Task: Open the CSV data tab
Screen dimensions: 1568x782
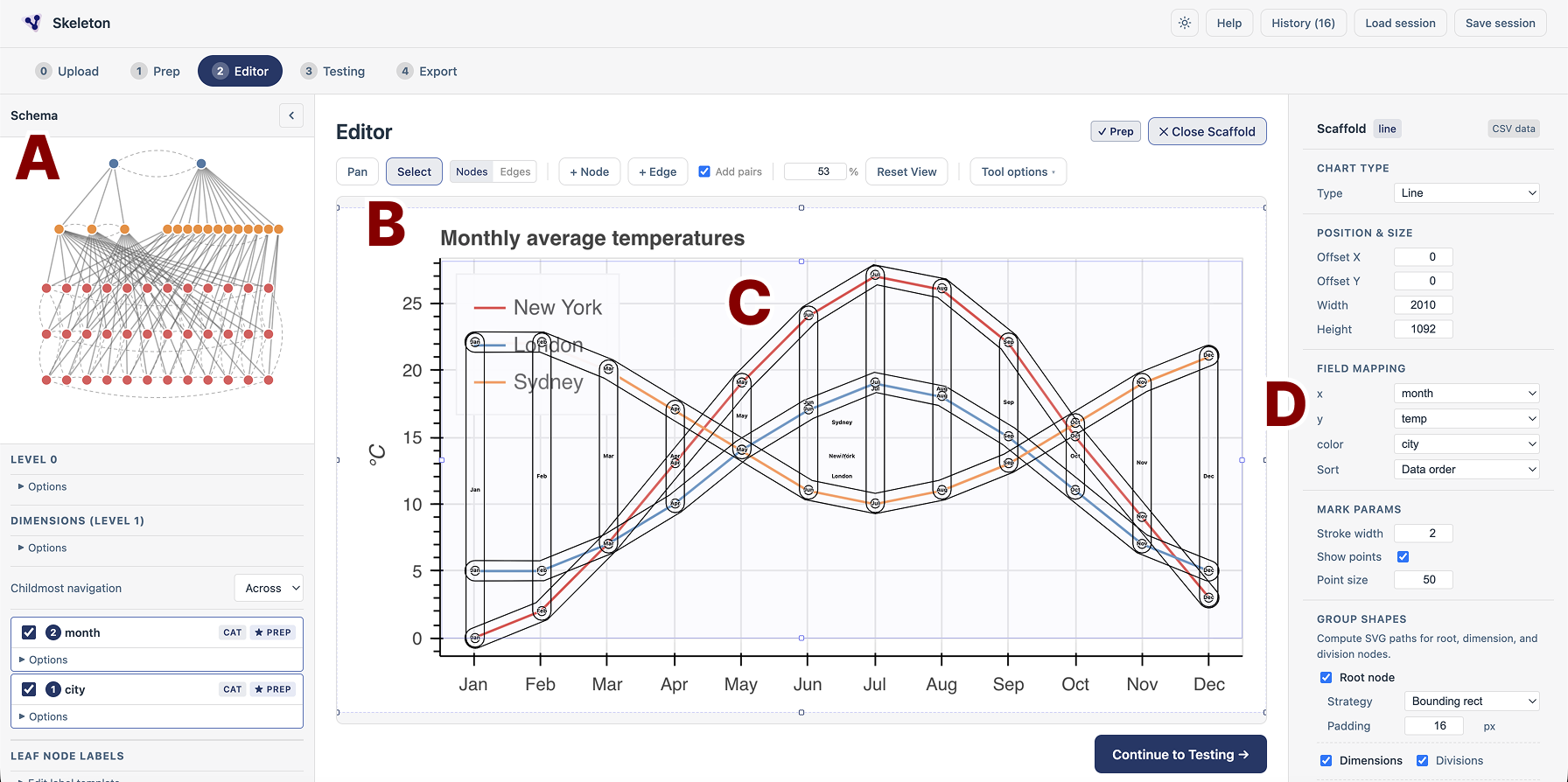Action: tap(1514, 129)
